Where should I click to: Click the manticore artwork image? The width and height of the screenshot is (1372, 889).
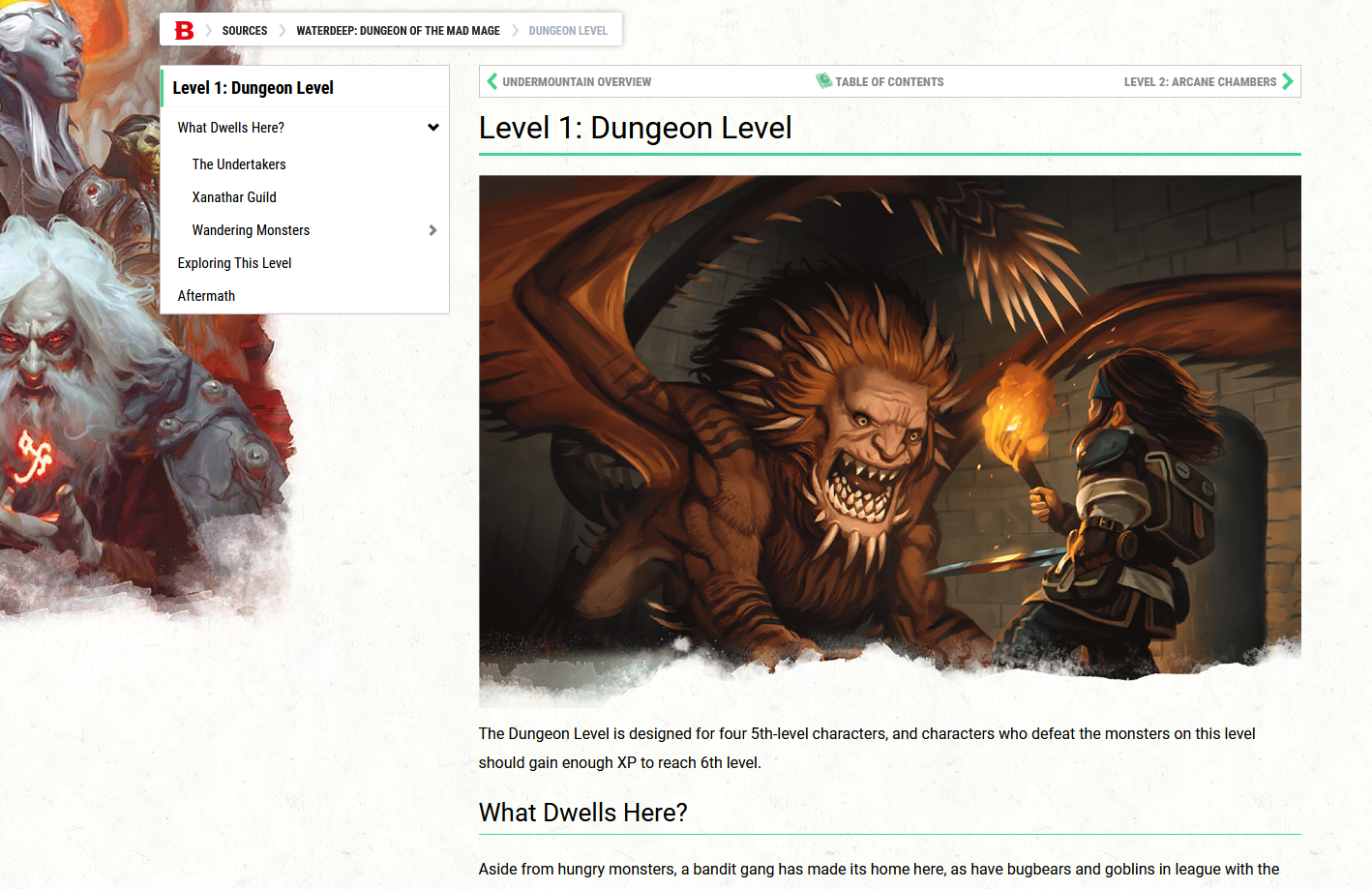pos(889,438)
